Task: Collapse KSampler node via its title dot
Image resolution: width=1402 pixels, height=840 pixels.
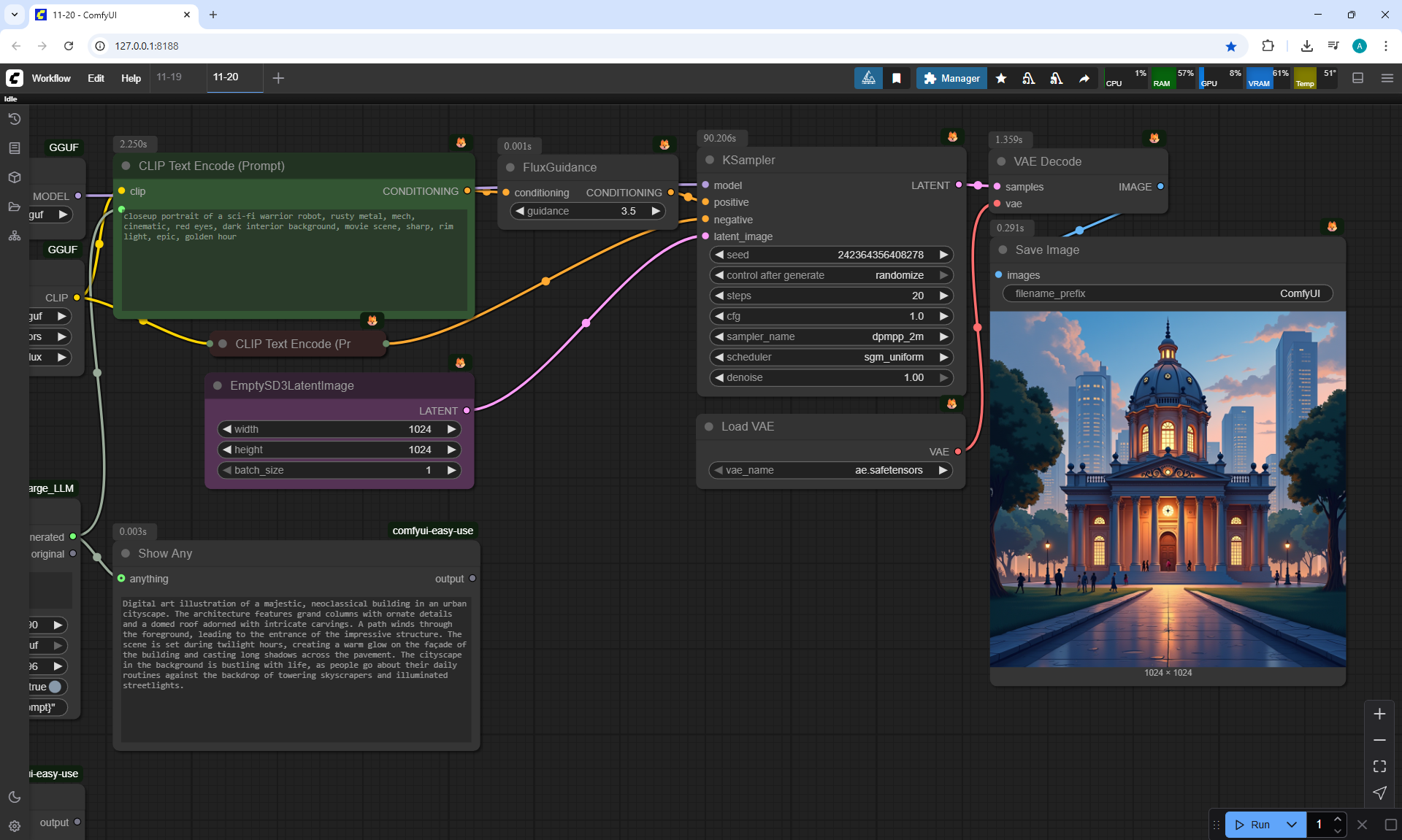Action: point(710,160)
